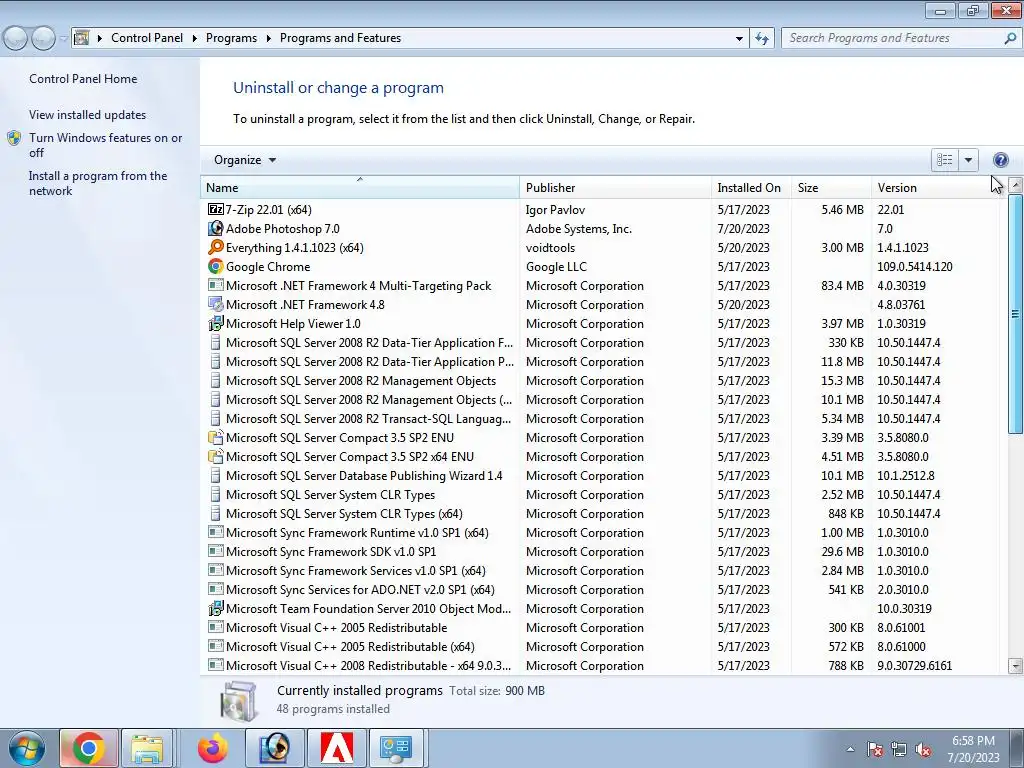Click the scrollbar down arrow of the list
1024x768 pixels.
[x=1016, y=666]
